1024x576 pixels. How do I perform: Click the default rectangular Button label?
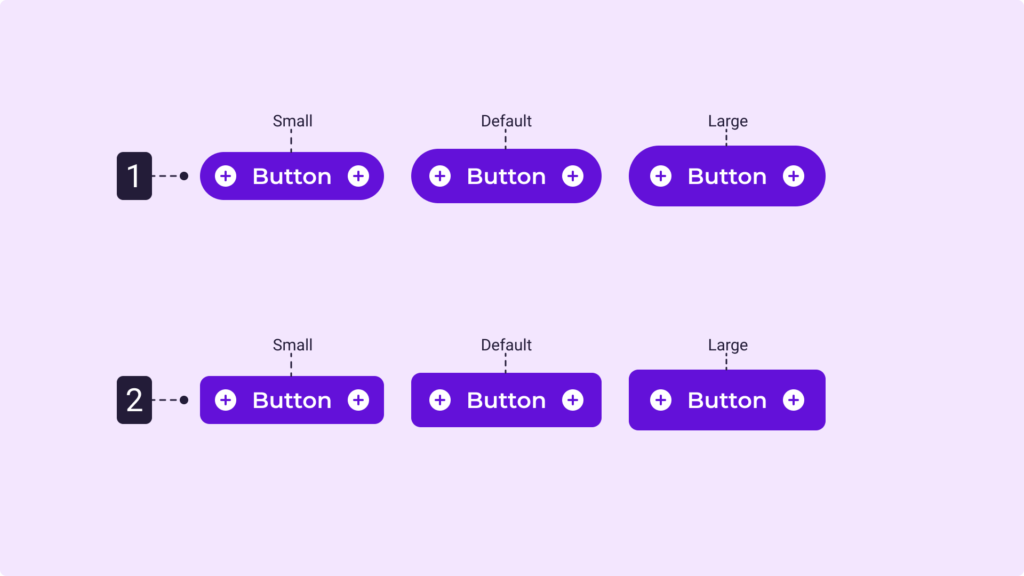(x=506, y=400)
